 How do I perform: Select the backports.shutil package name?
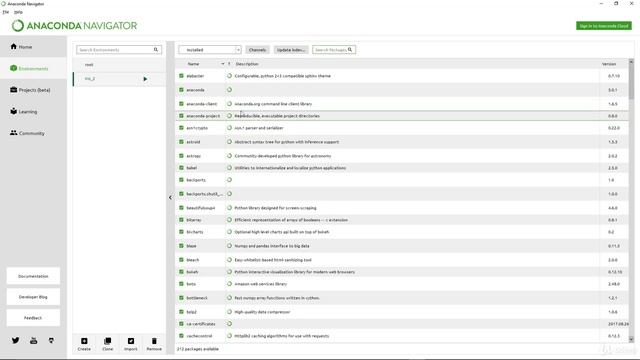(204, 194)
